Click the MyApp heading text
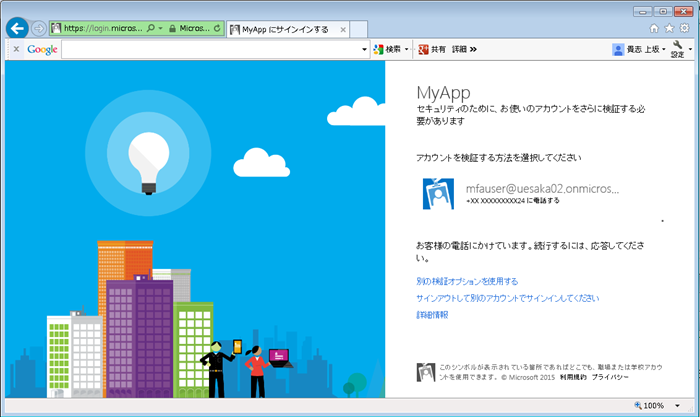This screenshot has height=417, width=700. pyautogui.click(x=443, y=93)
